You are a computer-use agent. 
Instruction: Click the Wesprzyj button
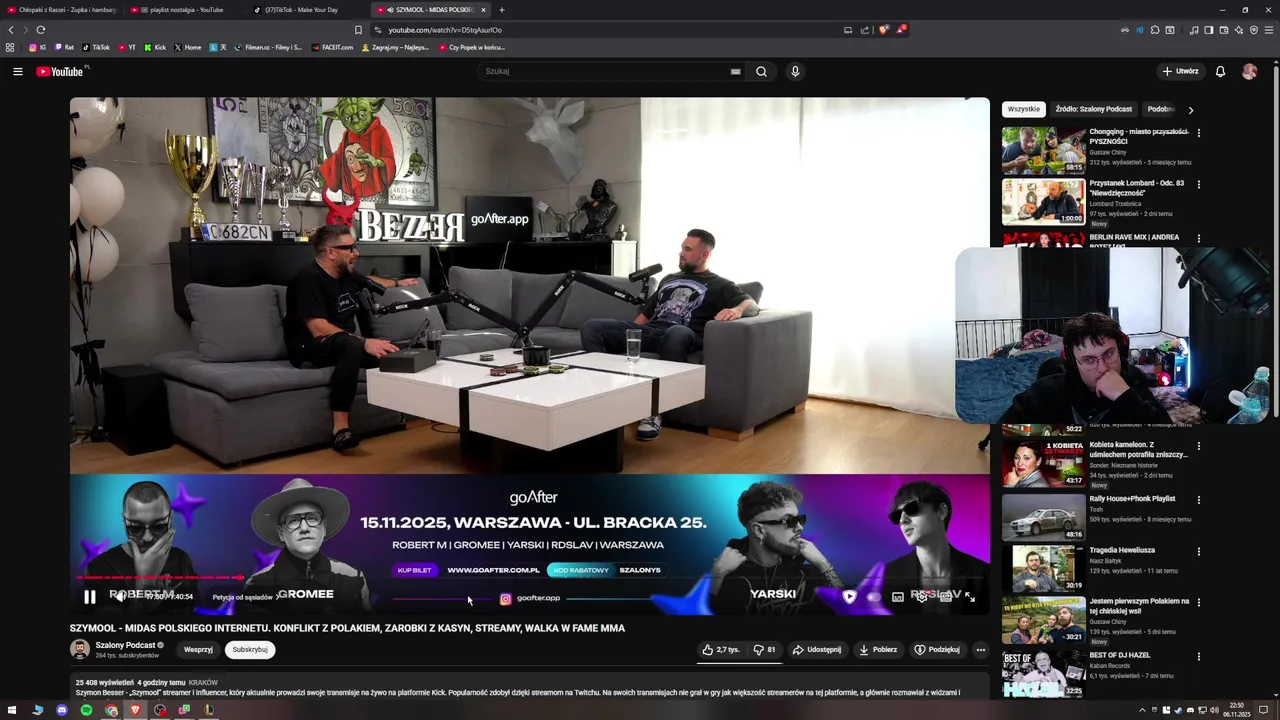pos(198,650)
